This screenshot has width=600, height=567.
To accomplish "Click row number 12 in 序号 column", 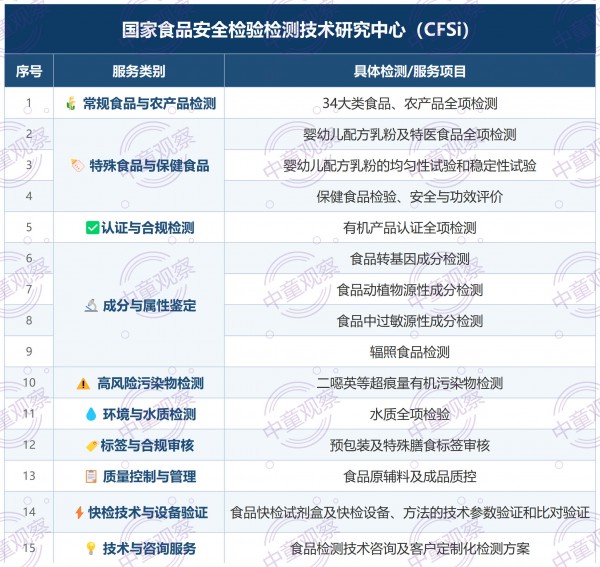I will (29, 445).
